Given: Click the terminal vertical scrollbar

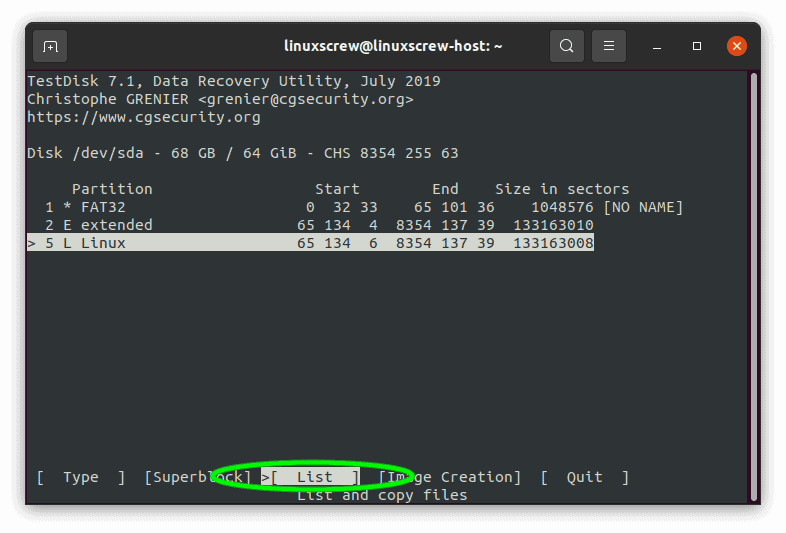Looking at the screenshot, I should point(754,287).
